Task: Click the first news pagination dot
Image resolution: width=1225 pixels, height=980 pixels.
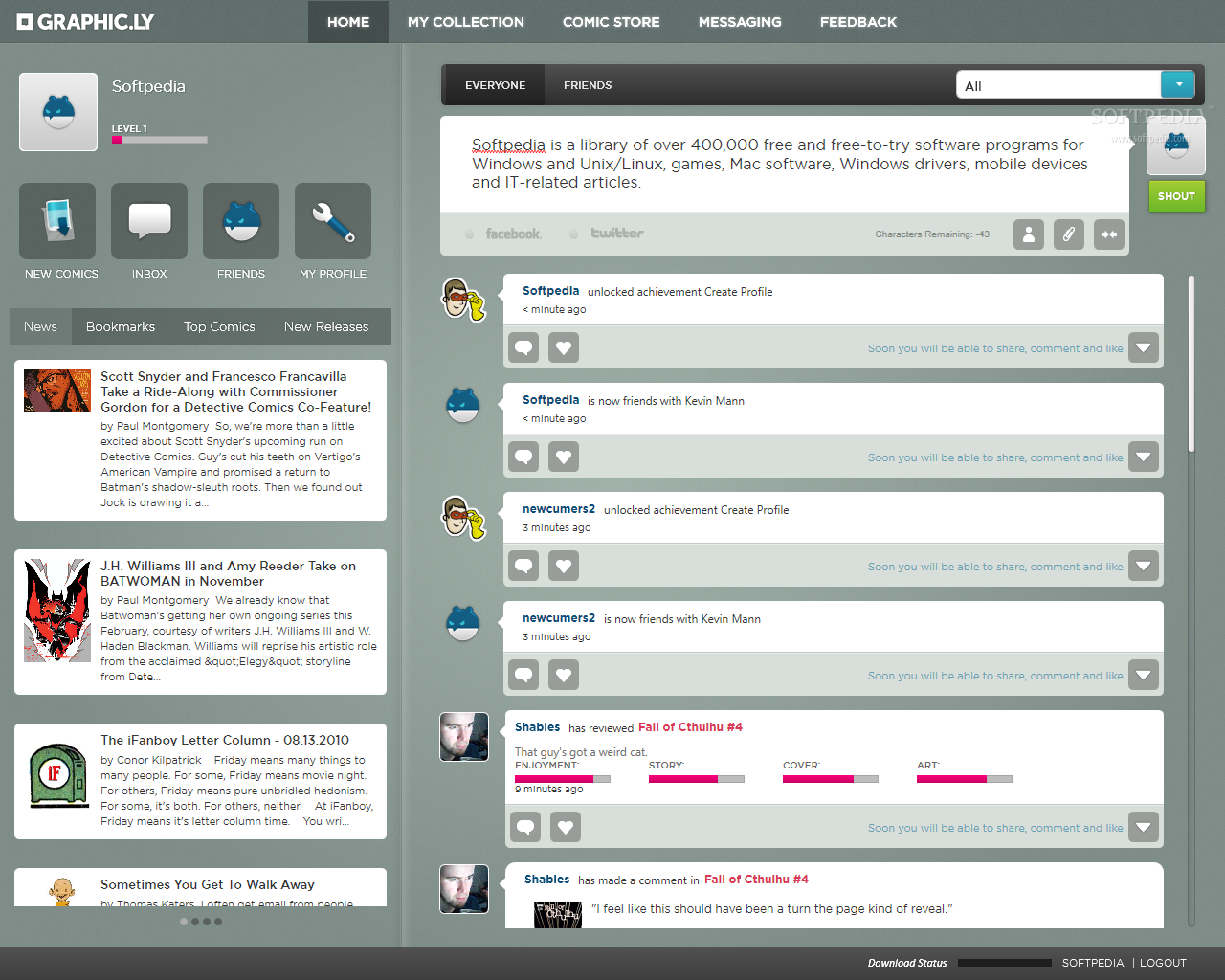Action: click(x=184, y=922)
